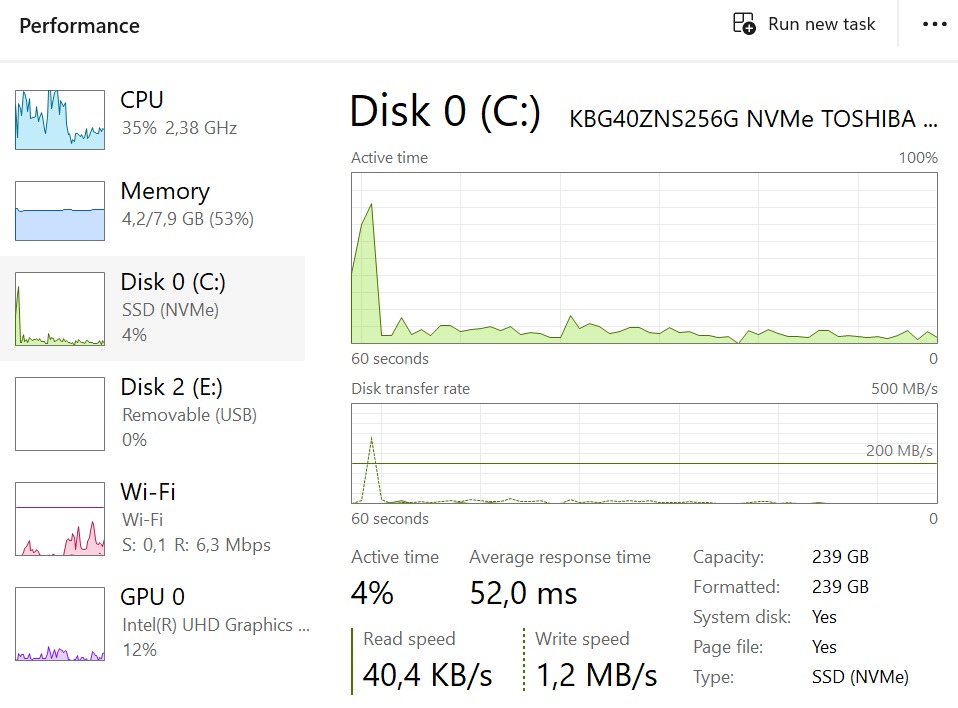Click the Run new task icon
Screen dimensions: 958x708
pos(744,24)
